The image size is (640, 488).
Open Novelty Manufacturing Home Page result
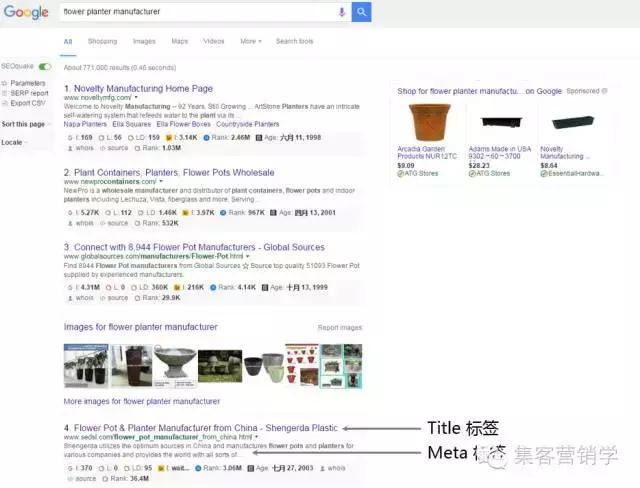[143, 89]
